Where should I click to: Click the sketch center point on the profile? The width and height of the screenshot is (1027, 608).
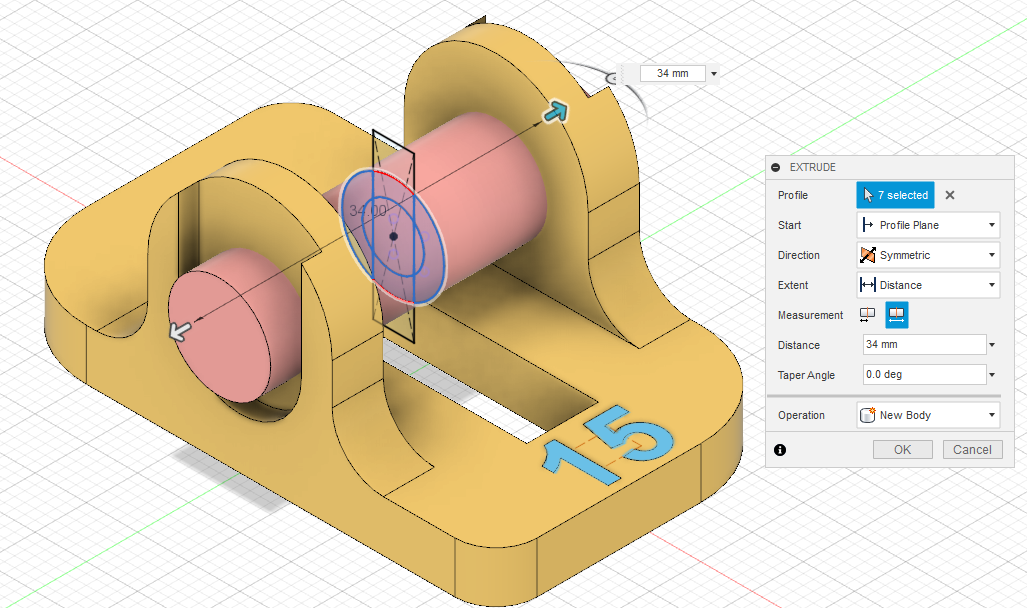click(394, 236)
